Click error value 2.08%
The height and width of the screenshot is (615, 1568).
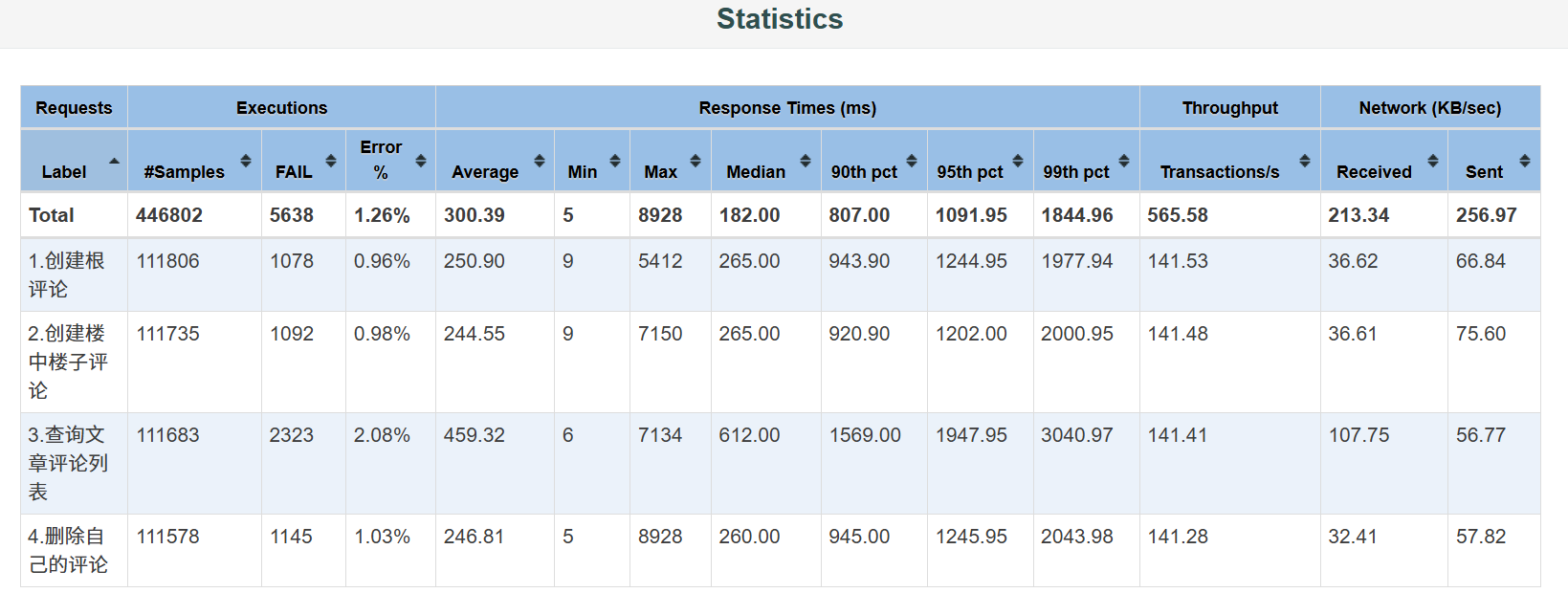tap(382, 435)
